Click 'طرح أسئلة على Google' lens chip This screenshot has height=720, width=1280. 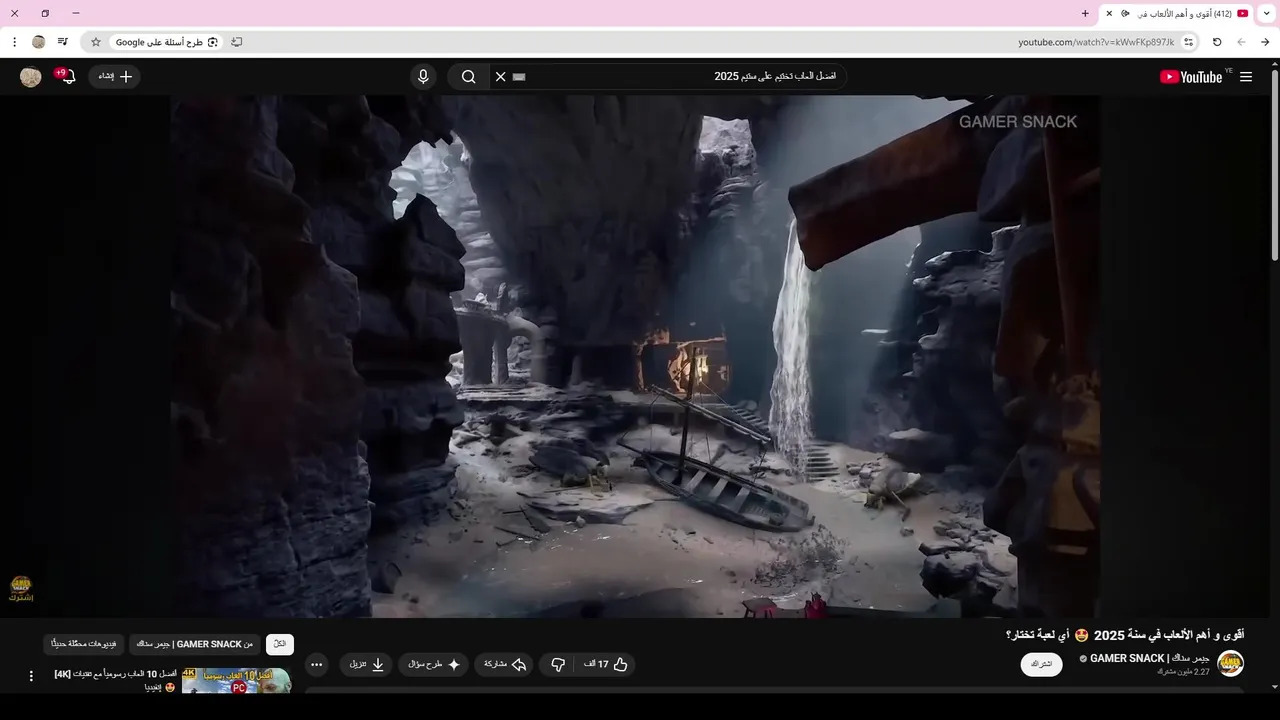tap(165, 42)
